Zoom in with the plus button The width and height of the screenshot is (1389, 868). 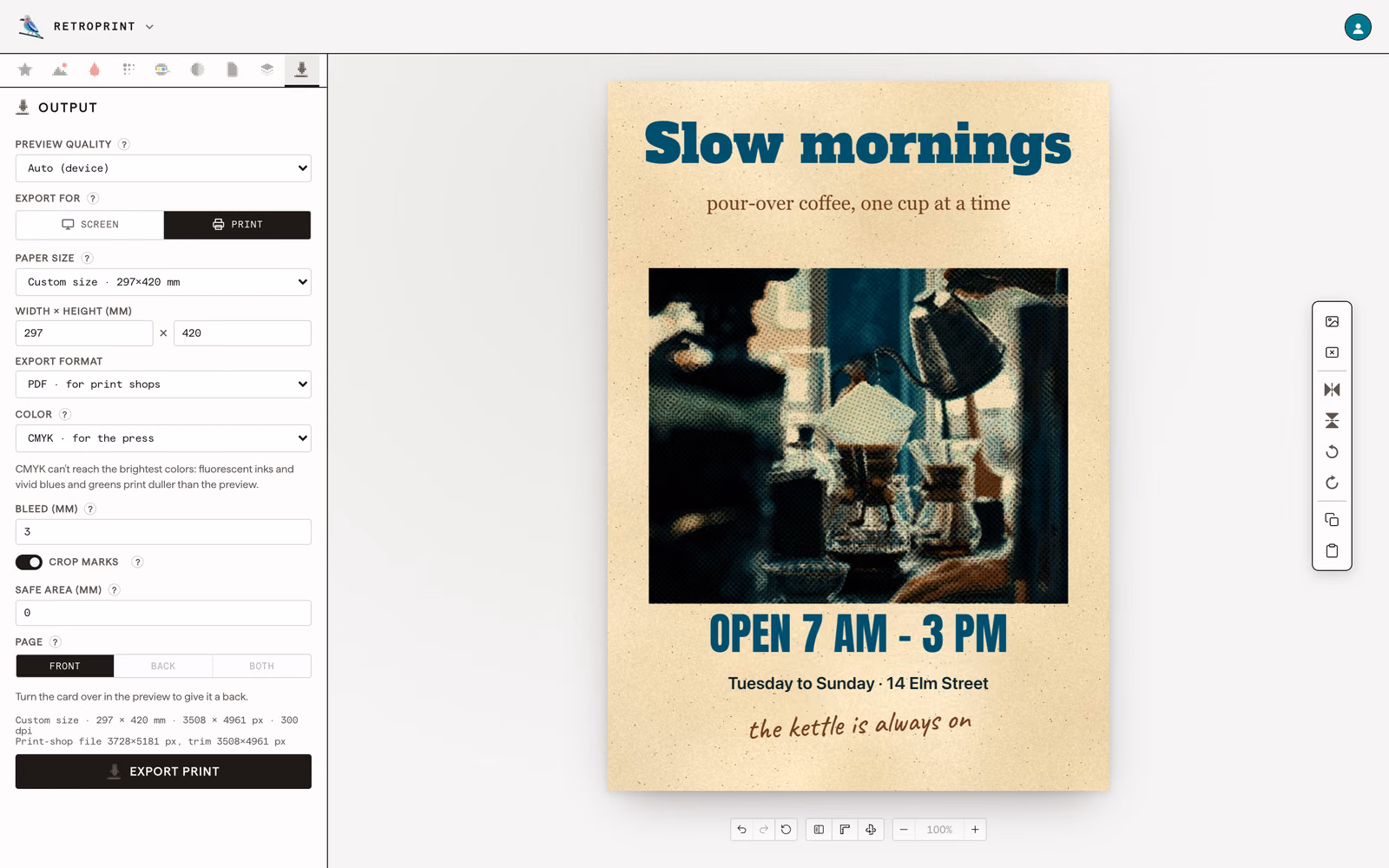pos(975,830)
